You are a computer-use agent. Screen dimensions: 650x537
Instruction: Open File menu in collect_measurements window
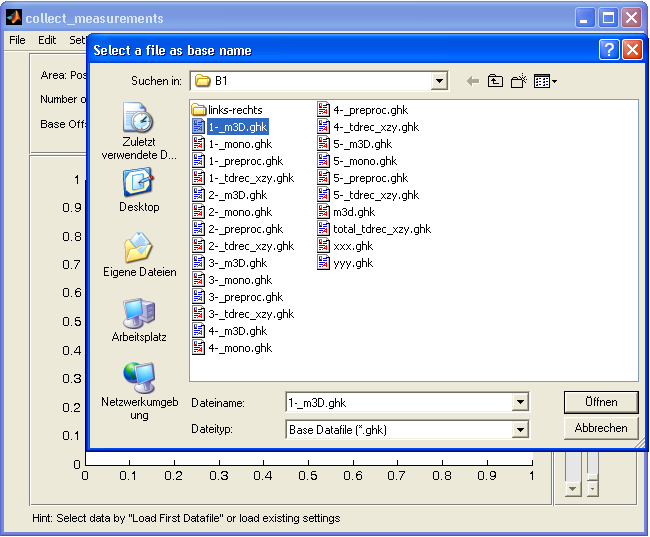[17, 40]
